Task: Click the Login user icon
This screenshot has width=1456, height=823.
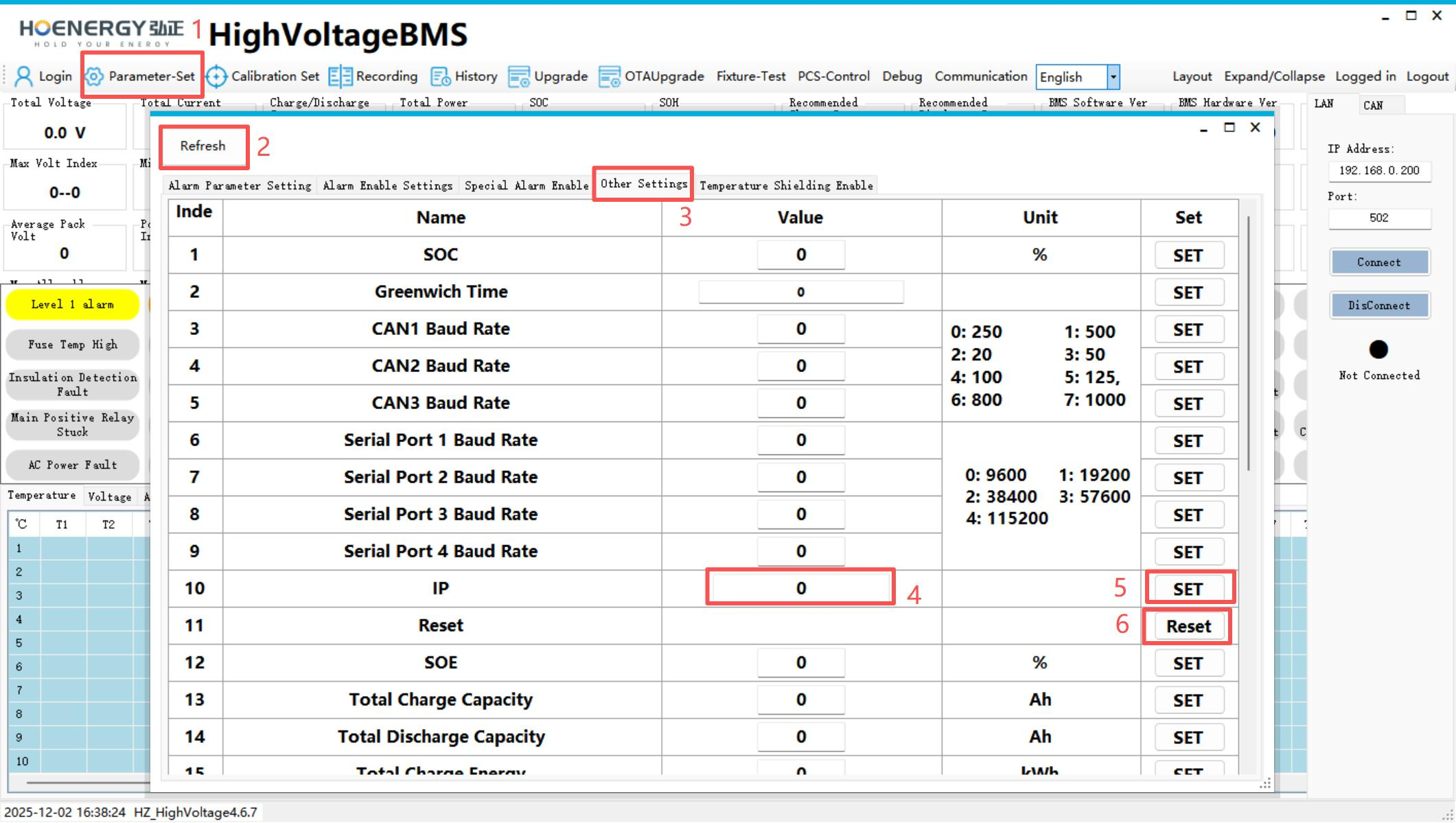Action: 23,76
